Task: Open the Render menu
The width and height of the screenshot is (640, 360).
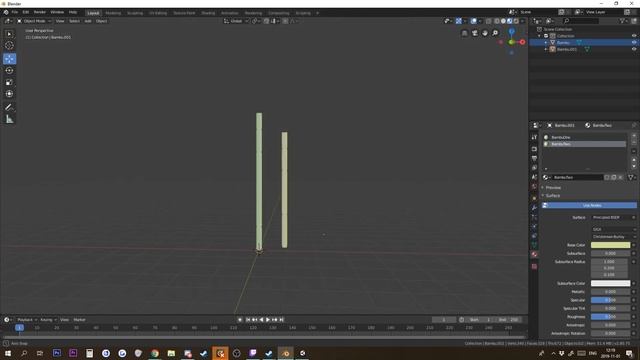Action: tap(40, 12)
